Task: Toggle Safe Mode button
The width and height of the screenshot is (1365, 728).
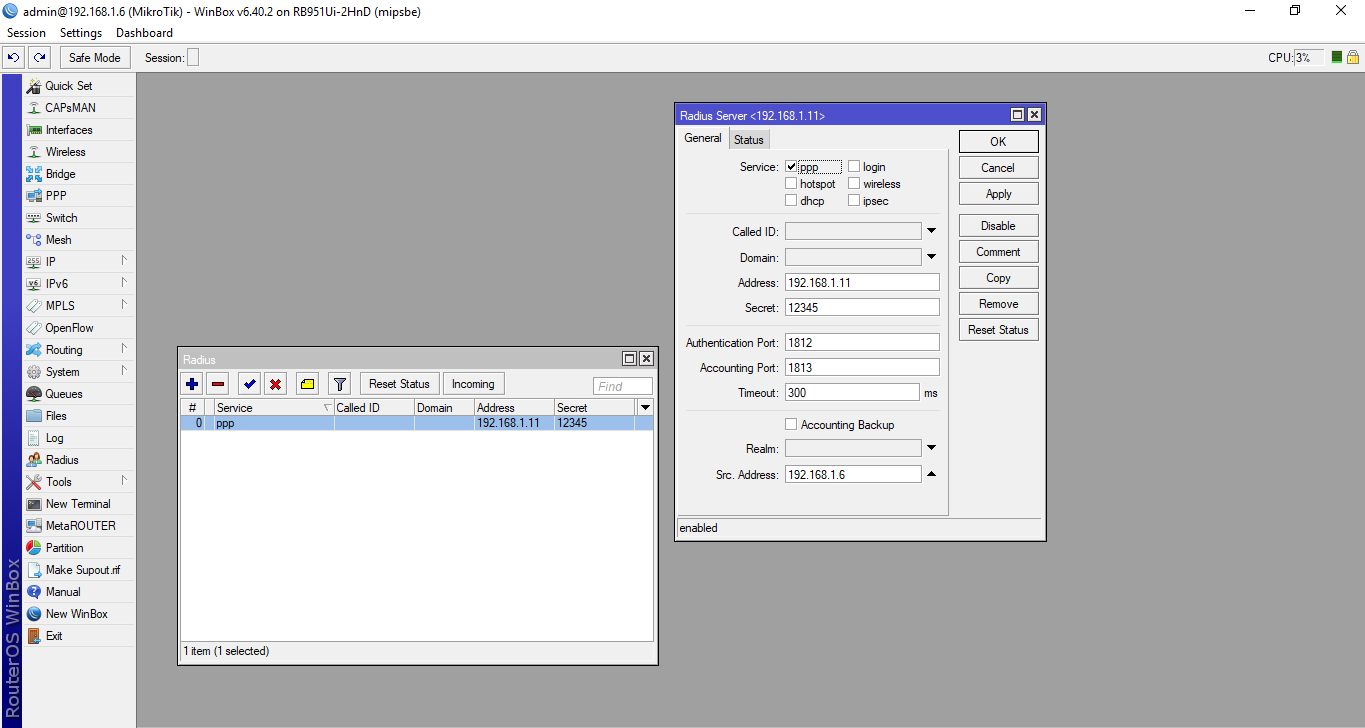Action: tap(94, 58)
